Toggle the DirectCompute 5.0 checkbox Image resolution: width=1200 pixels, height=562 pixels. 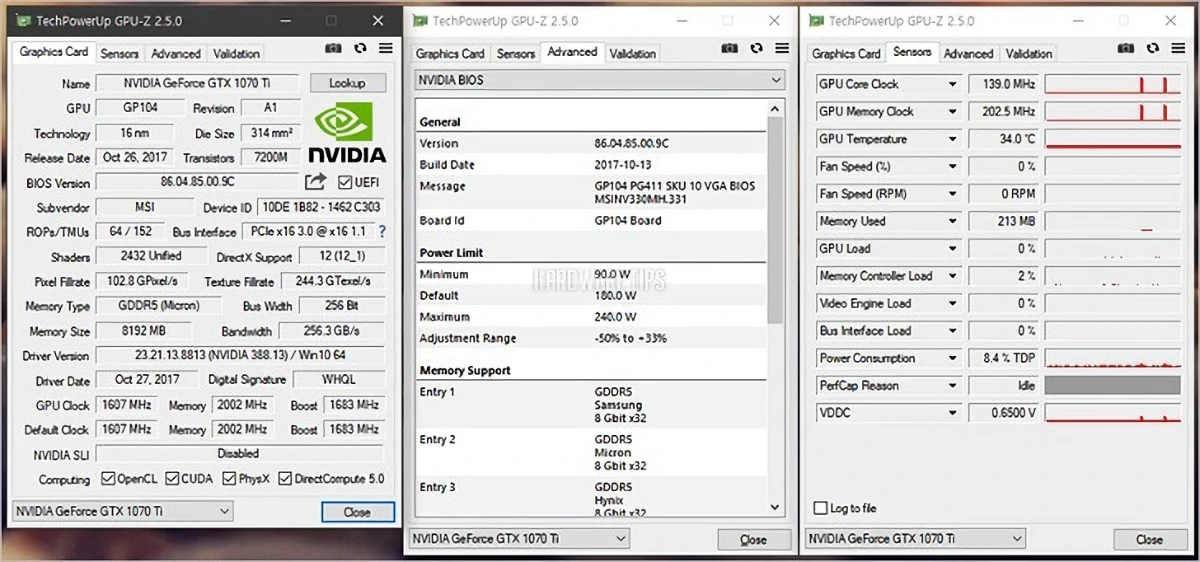pyautogui.click(x=285, y=479)
